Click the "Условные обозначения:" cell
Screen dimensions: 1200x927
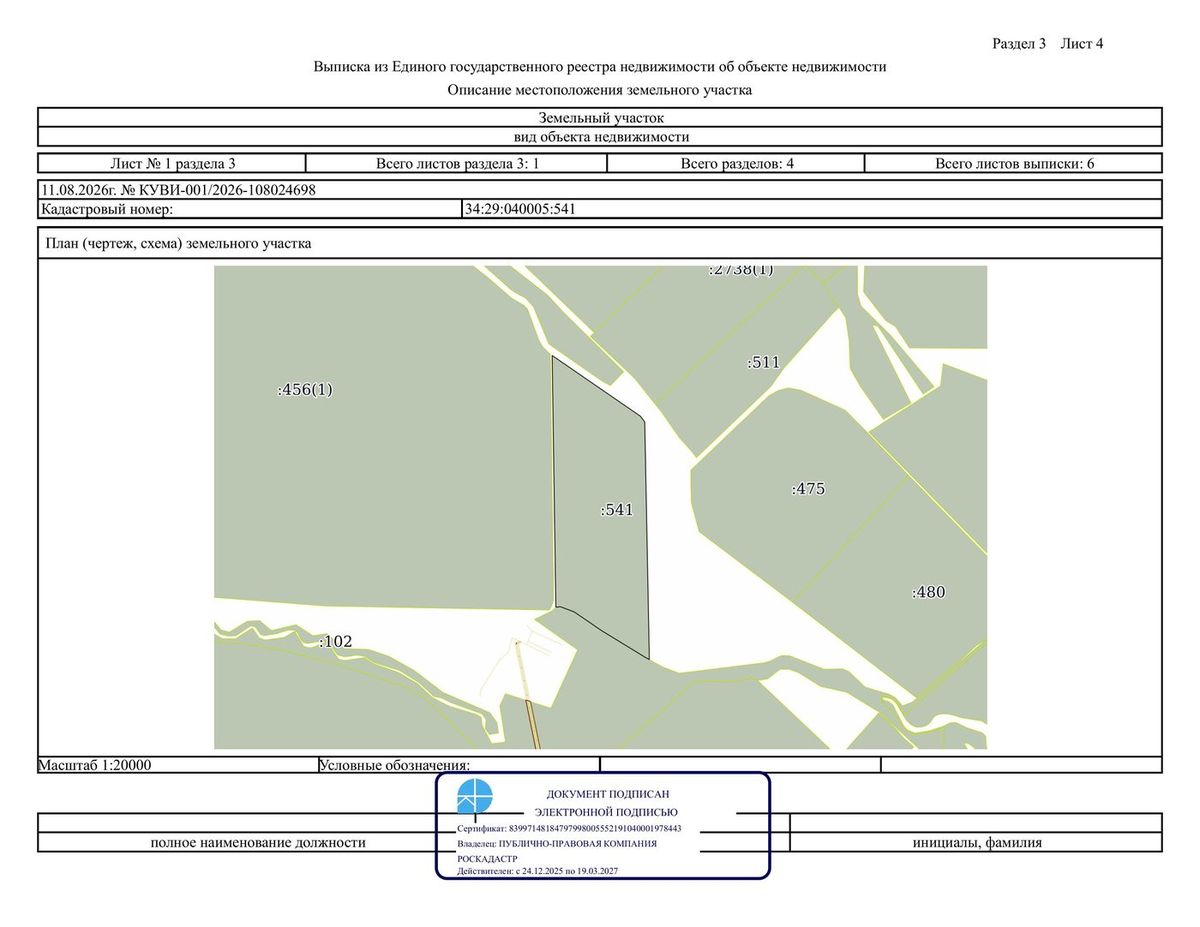point(458,765)
